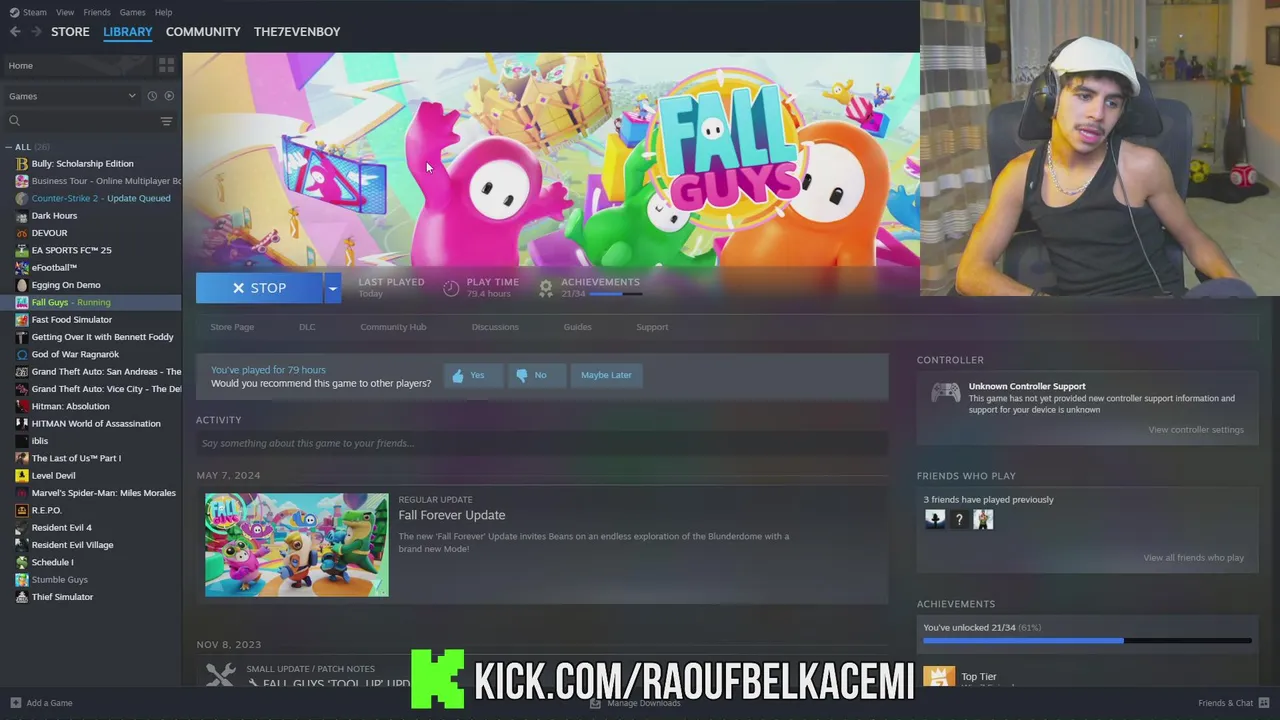Open the Guides link
Screen dimensions: 1280x720
click(x=577, y=327)
